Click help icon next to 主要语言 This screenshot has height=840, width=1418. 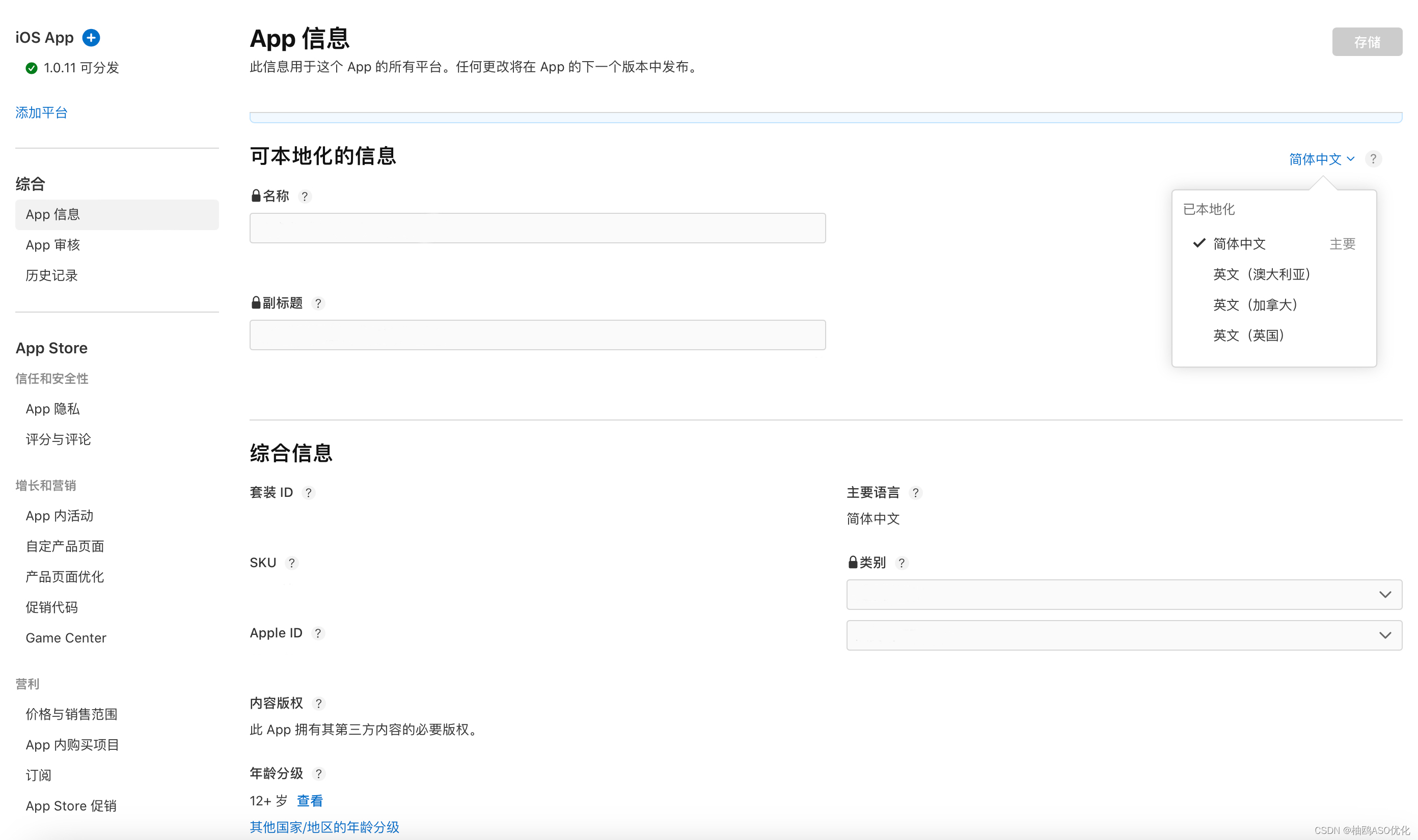coord(915,492)
